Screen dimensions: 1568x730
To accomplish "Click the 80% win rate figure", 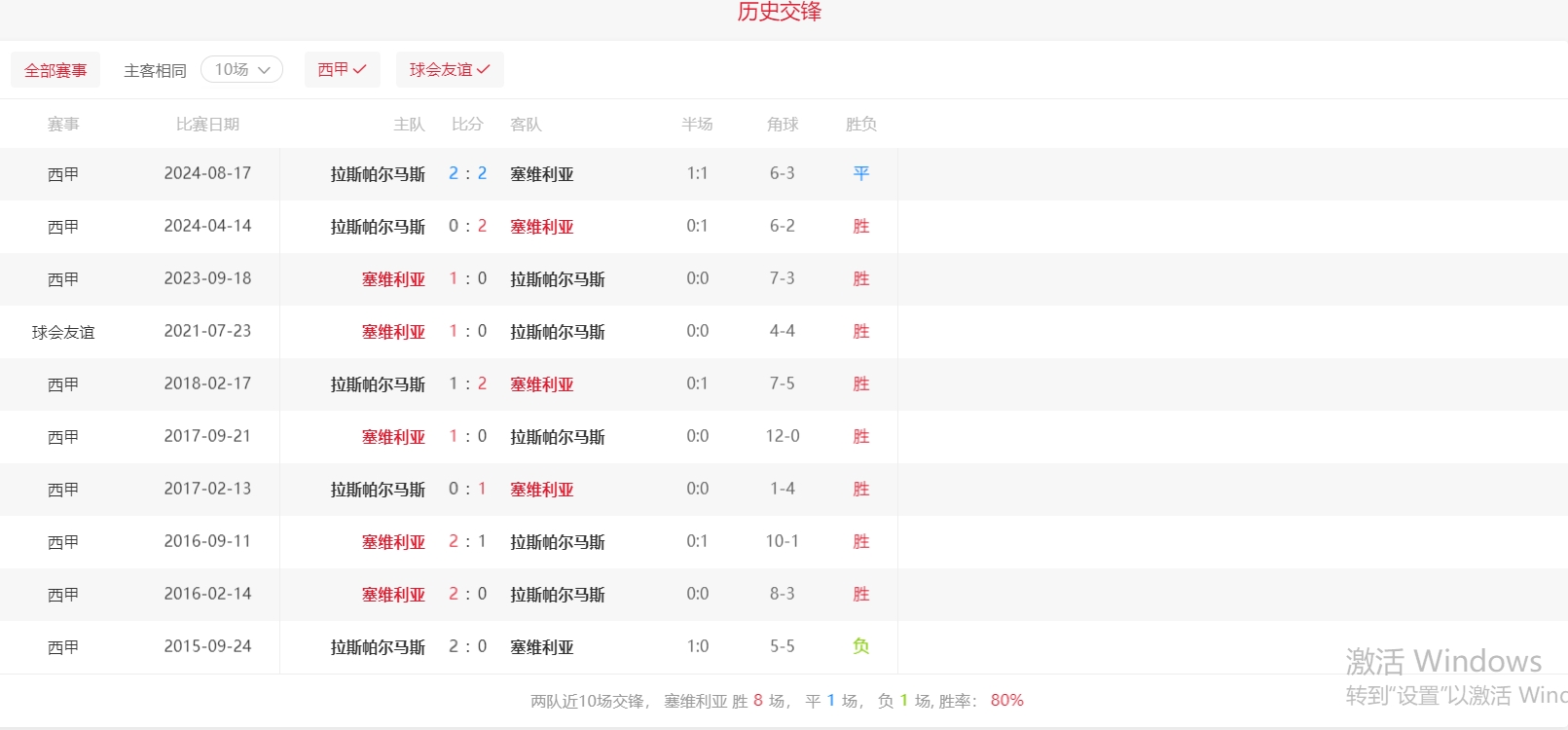I will (x=1006, y=701).
